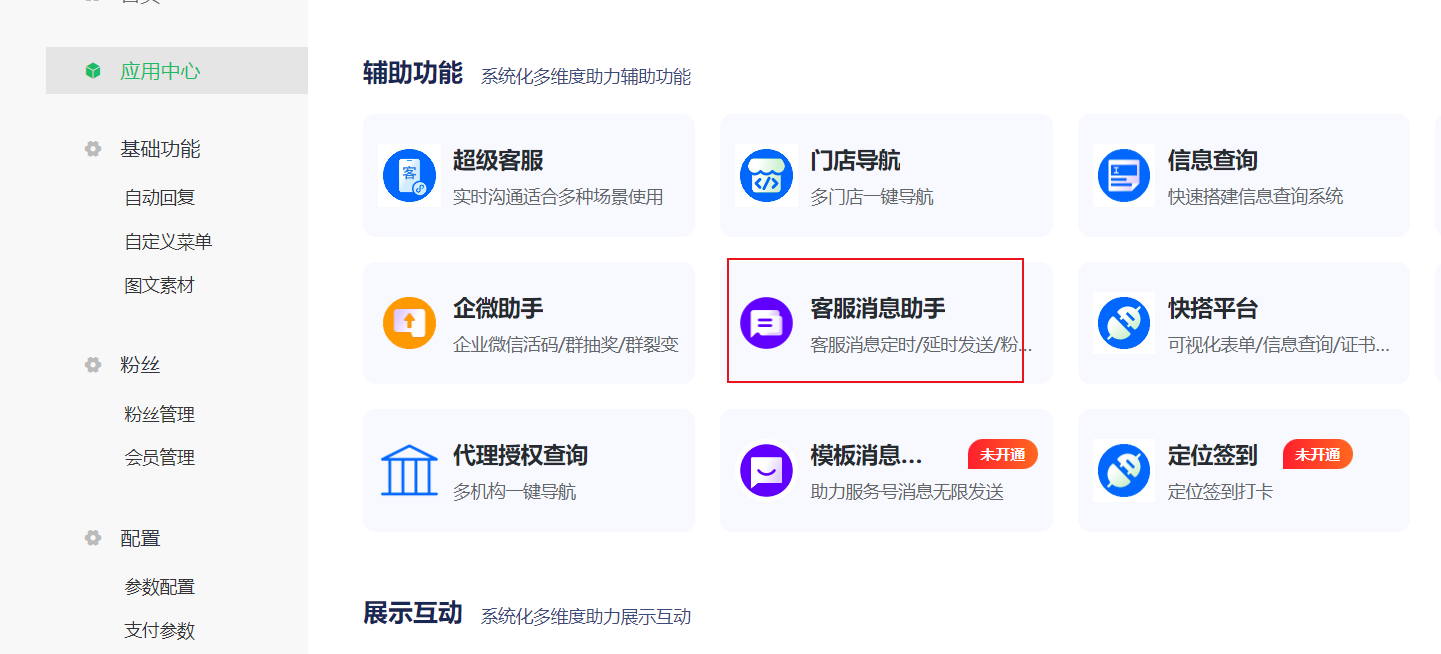This screenshot has height=654, width=1441.
Task: Click the gear icon next to 基础功能
Action: tap(93, 149)
